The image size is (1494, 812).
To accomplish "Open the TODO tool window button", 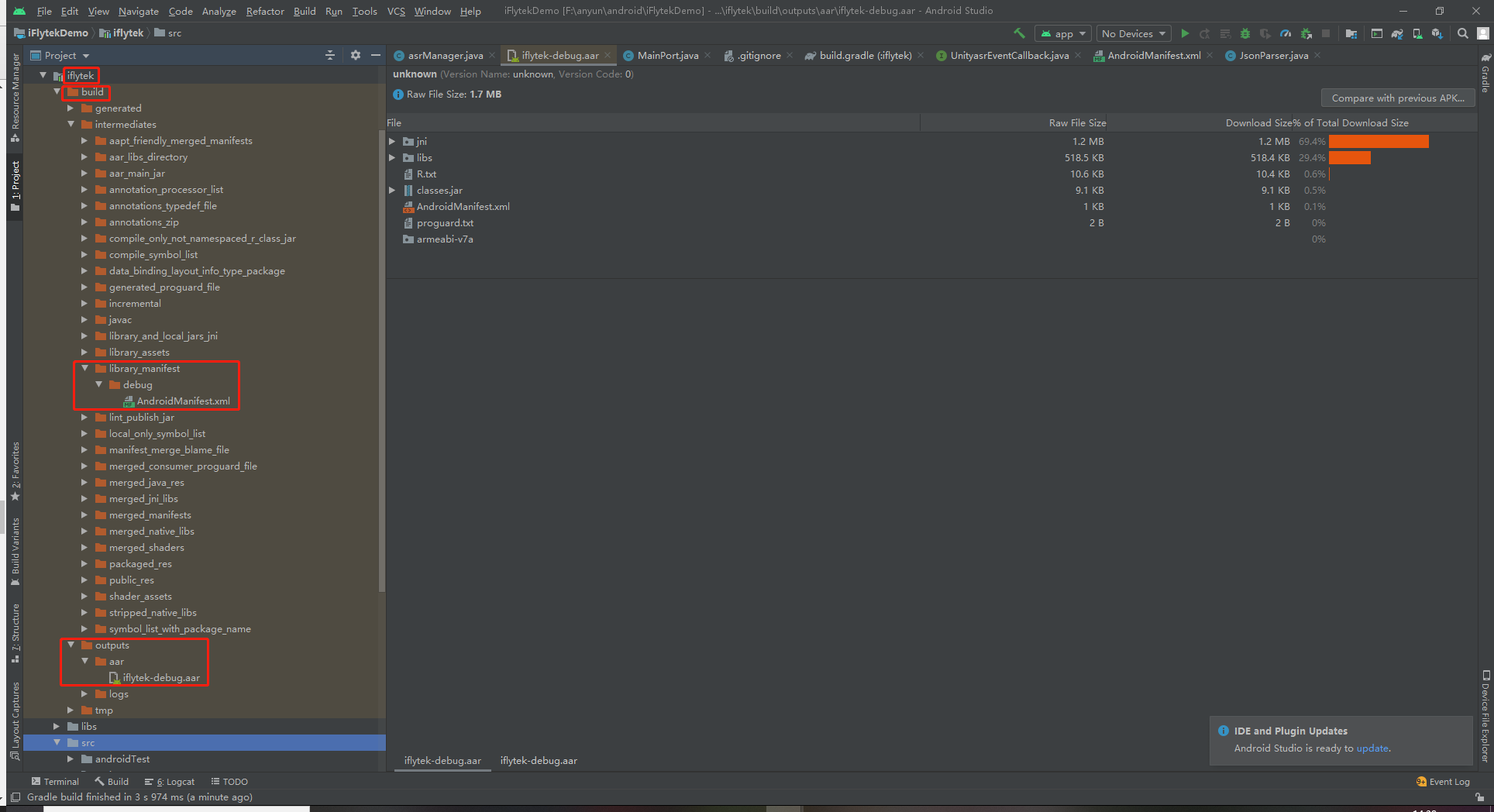I will pos(229,781).
